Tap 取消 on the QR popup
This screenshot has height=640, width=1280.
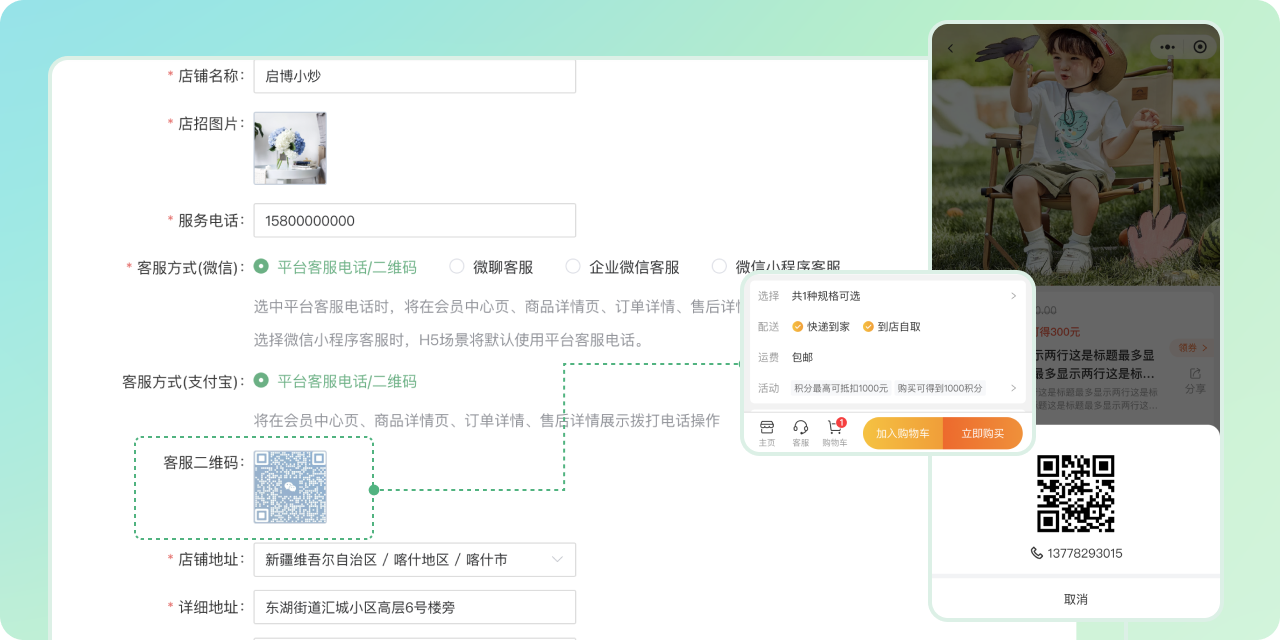(1076, 599)
